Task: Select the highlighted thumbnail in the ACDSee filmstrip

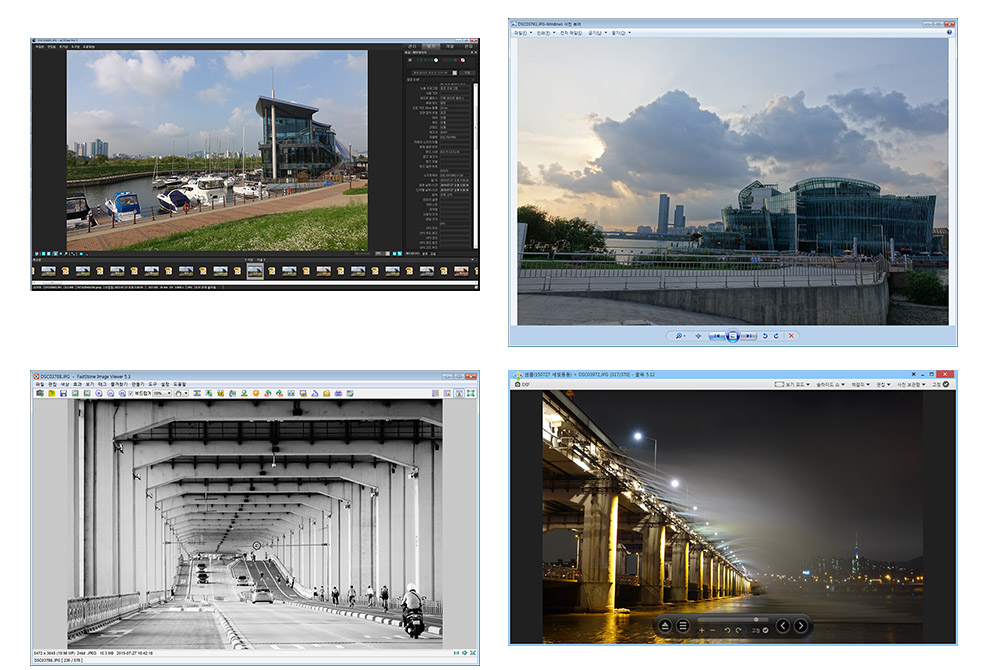Action: 255,270
